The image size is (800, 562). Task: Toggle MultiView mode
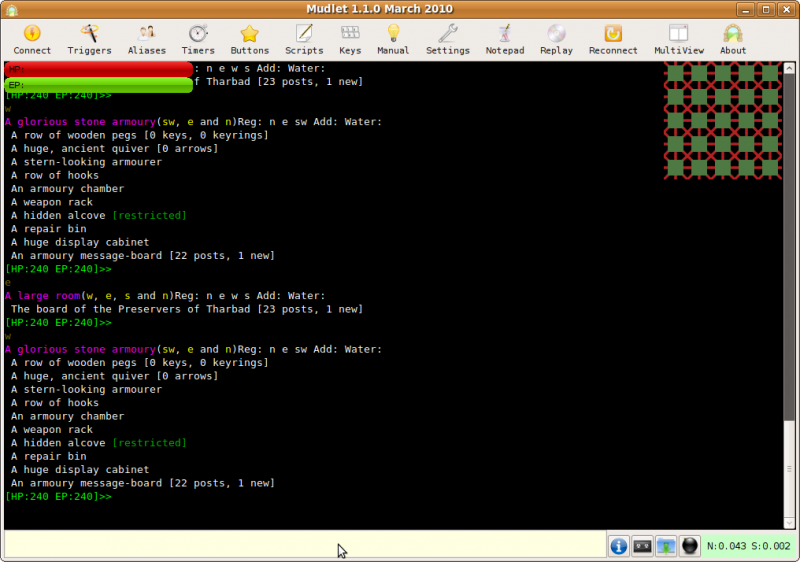(x=679, y=39)
